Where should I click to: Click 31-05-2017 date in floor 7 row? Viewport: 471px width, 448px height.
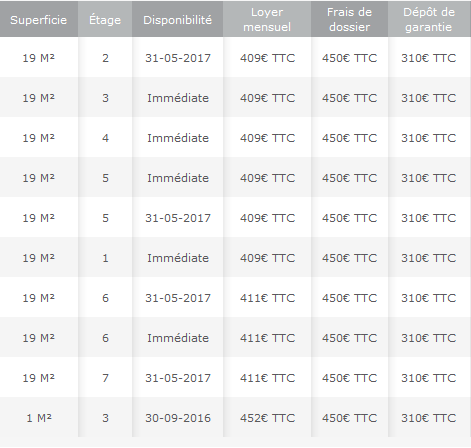pyautogui.click(x=178, y=378)
